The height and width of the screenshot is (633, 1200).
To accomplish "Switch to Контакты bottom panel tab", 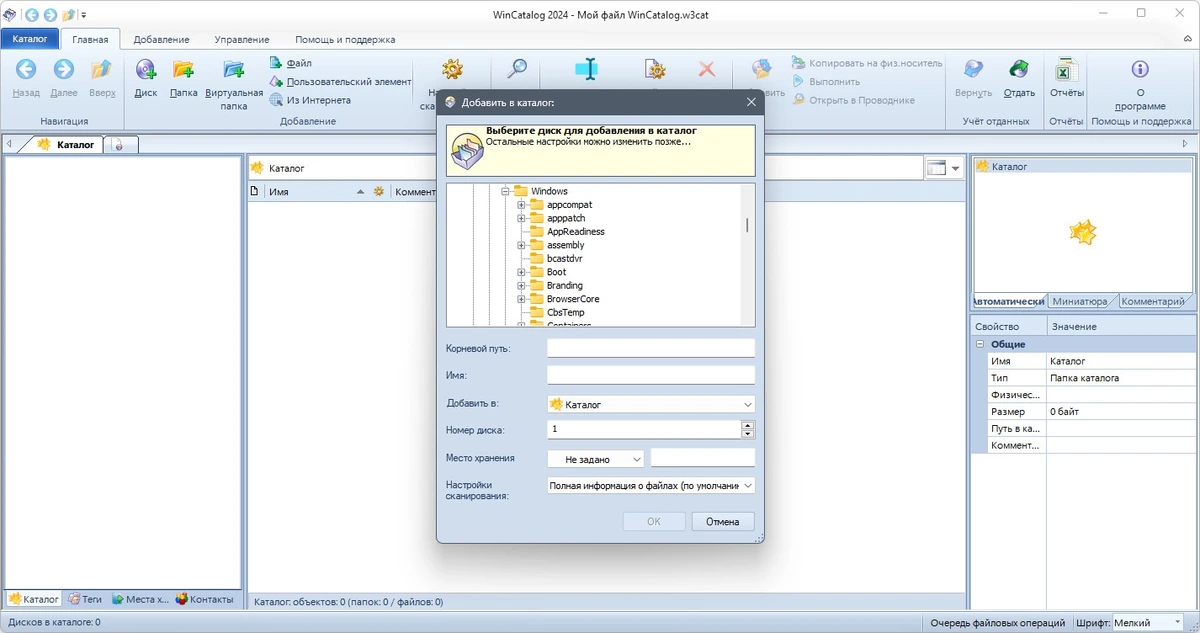I will tap(205, 599).
